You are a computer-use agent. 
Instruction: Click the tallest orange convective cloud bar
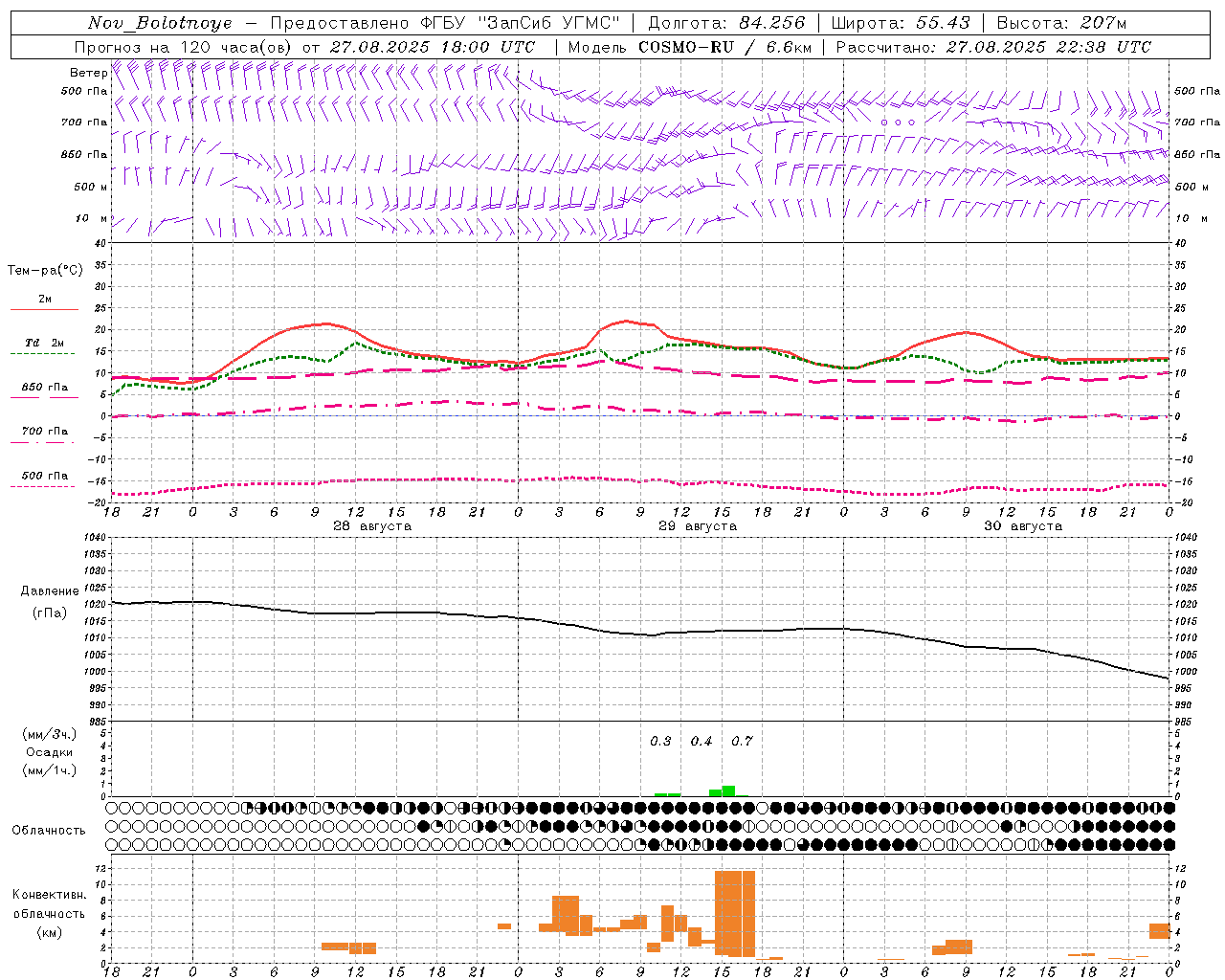pyautogui.click(x=735, y=914)
